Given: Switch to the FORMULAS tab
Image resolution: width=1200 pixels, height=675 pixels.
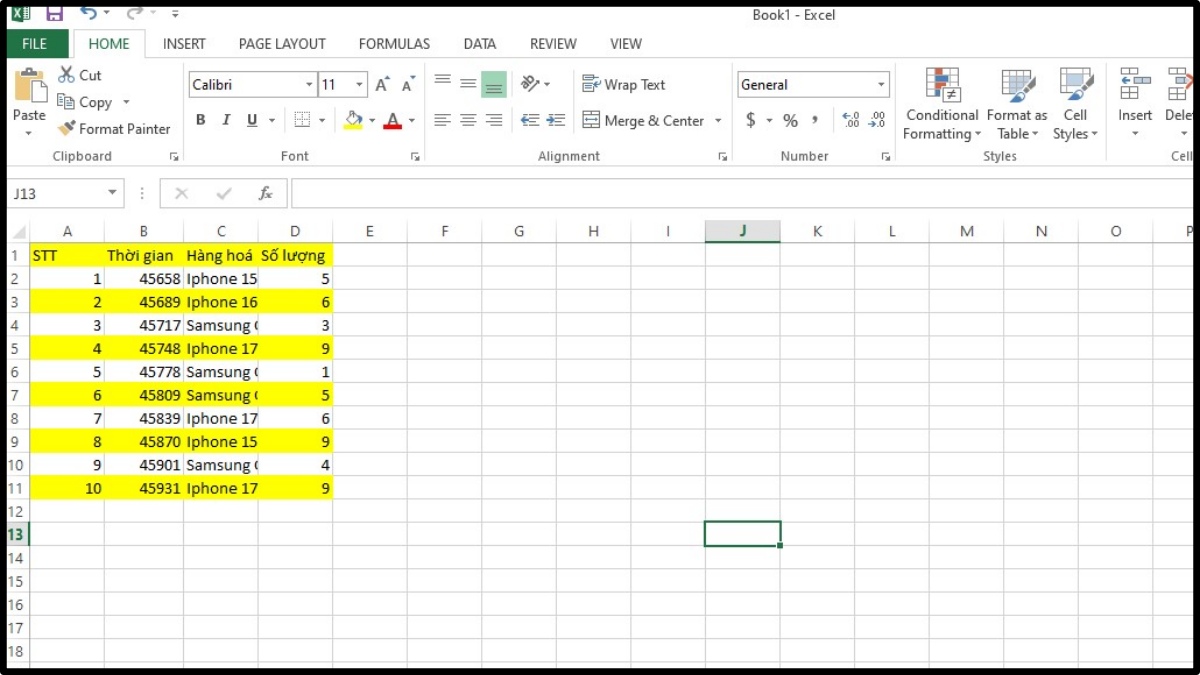Looking at the screenshot, I should [394, 44].
